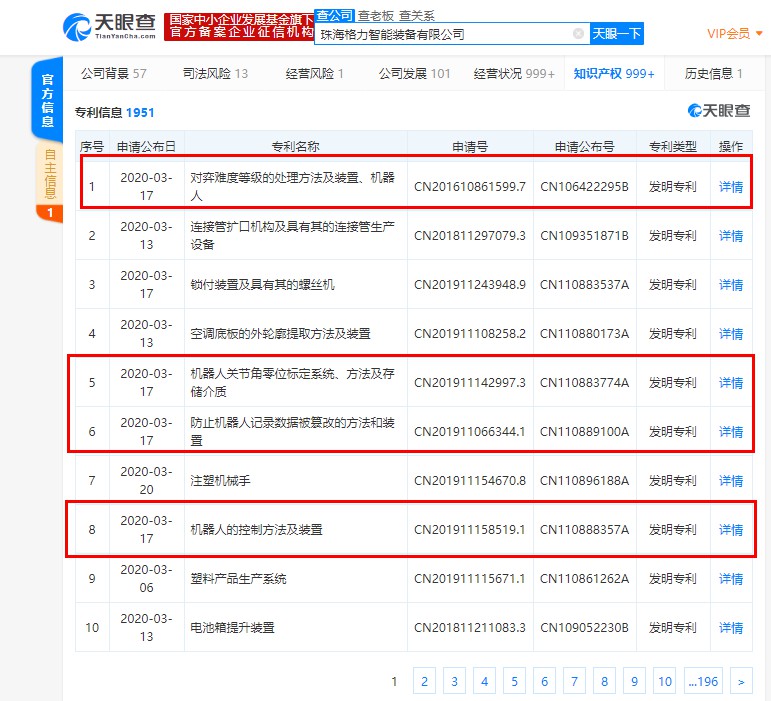The height and width of the screenshot is (701, 771).
Task: Click the 专利信息 1951 section heading
Action: pos(115,113)
